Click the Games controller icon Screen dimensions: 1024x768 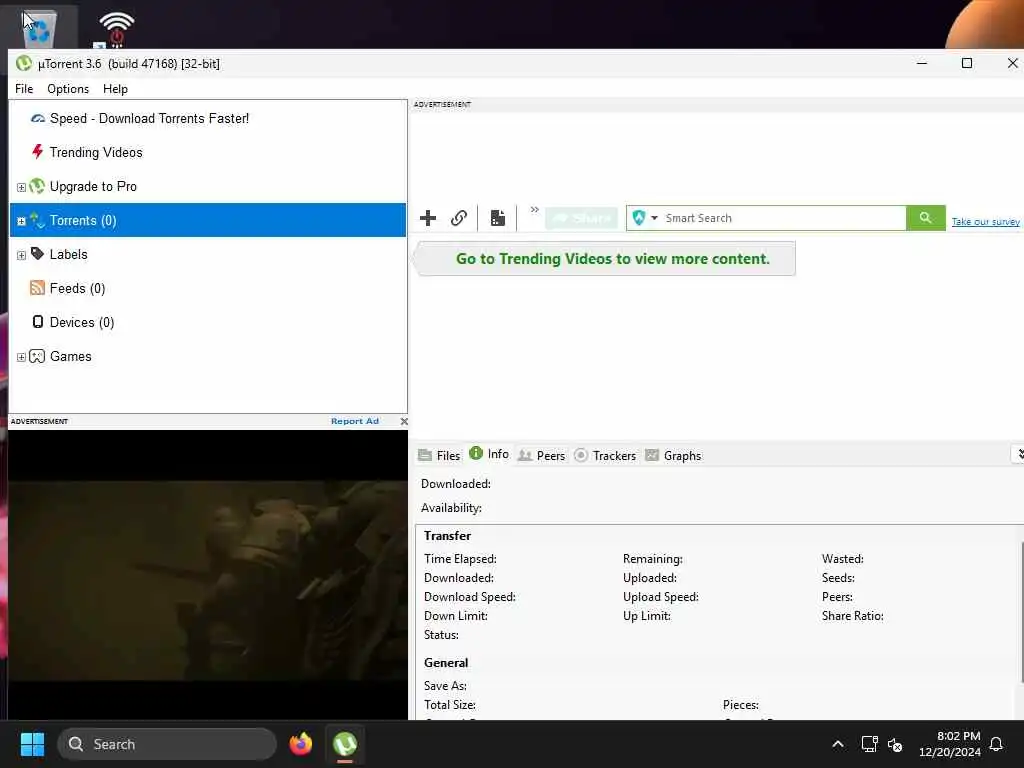37,356
